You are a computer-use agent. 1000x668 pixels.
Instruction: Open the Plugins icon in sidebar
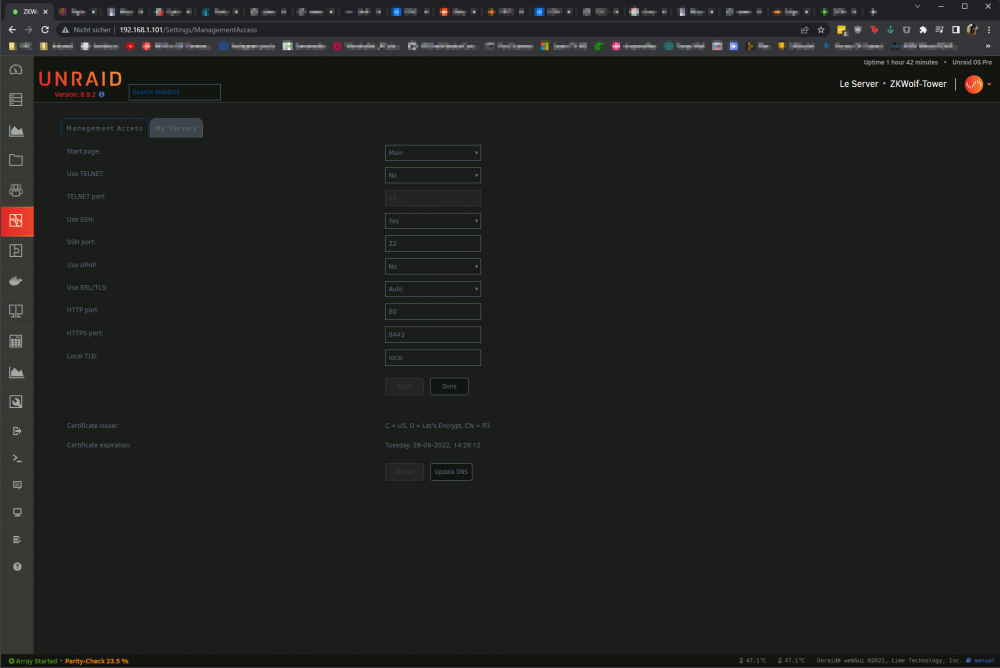click(x=16, y=251)
